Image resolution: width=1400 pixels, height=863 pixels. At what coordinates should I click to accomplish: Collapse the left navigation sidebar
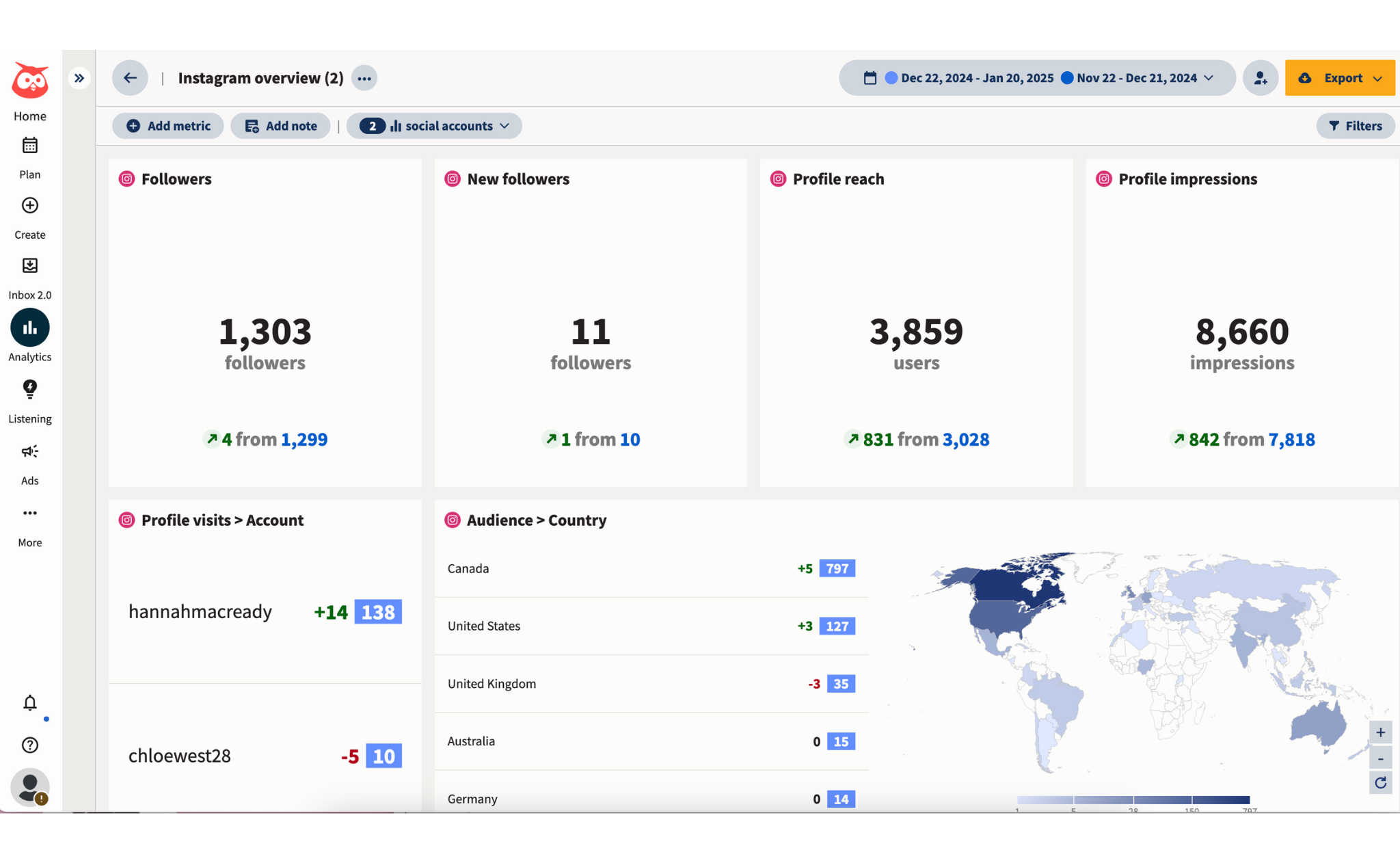79,77
